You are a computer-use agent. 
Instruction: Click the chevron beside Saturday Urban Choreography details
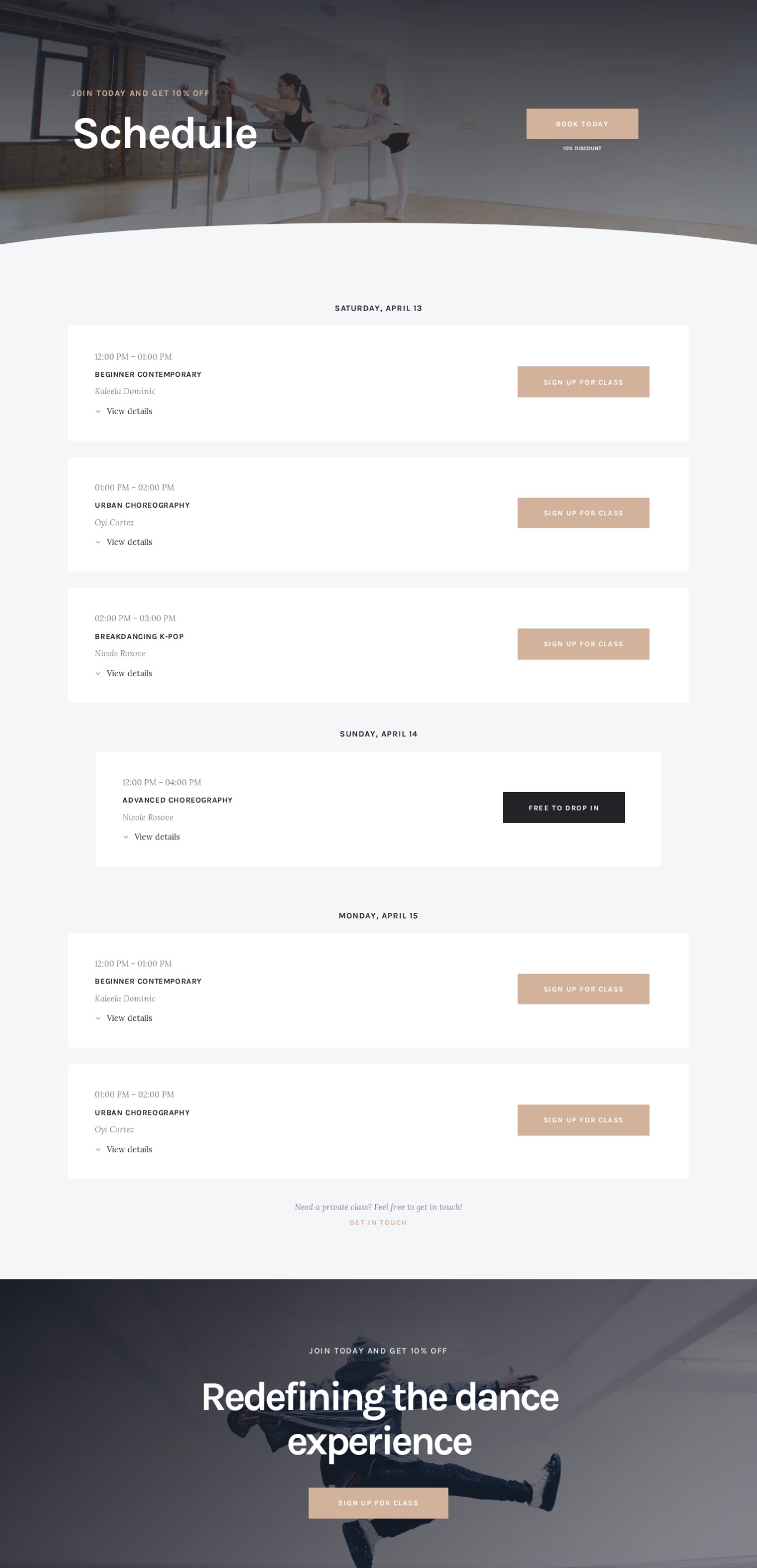click(98, 542)
